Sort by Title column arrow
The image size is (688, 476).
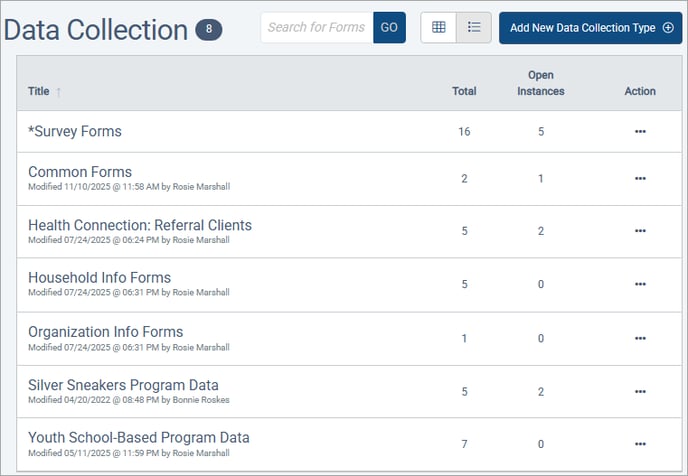click(58, 92)
